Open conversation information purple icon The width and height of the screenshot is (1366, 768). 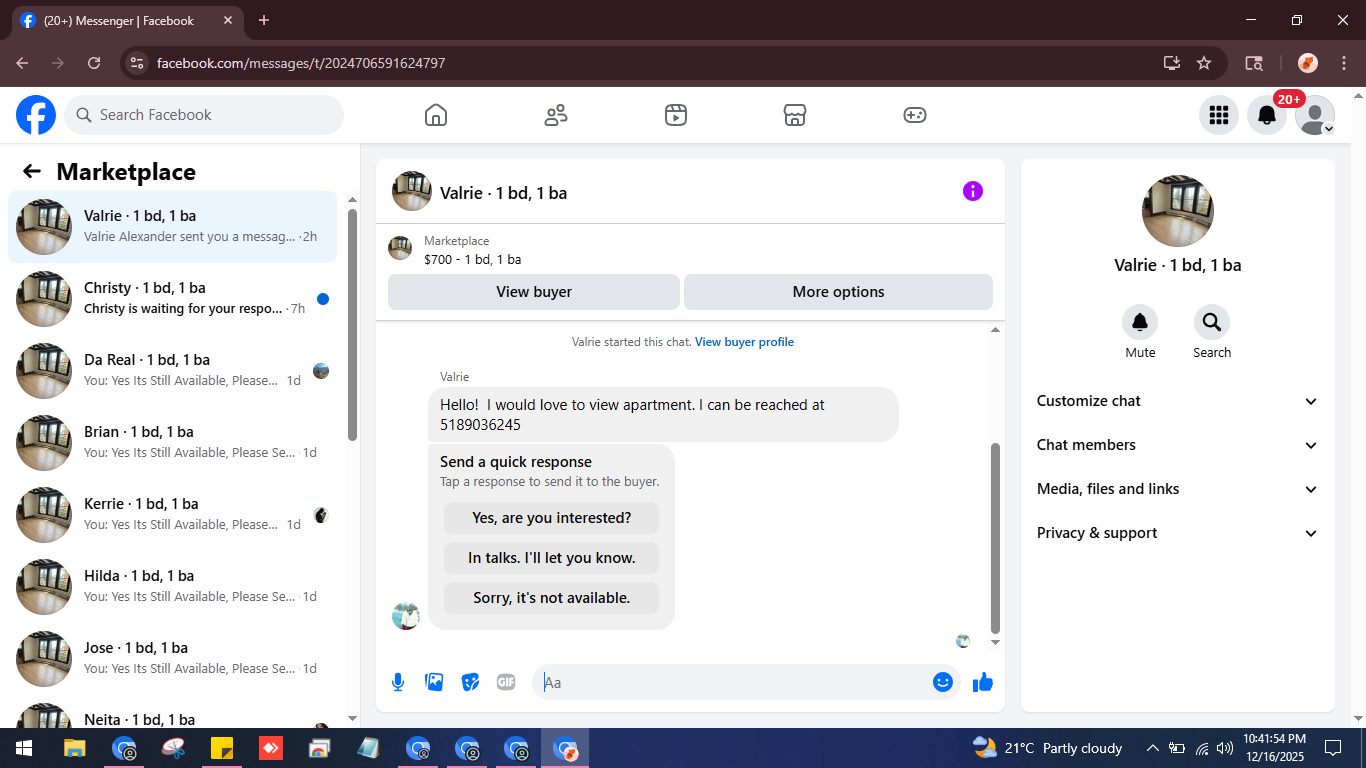[x=973, y=191]
